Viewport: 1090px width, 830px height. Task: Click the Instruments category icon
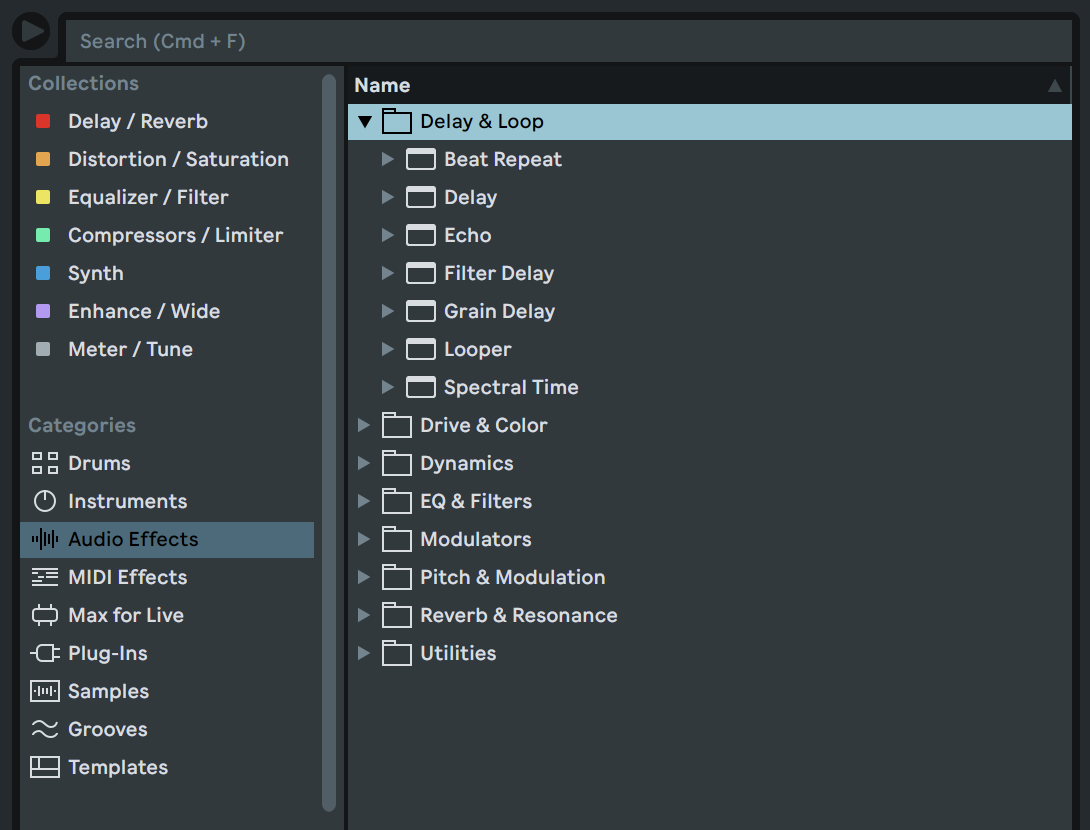tap(44, 501)
